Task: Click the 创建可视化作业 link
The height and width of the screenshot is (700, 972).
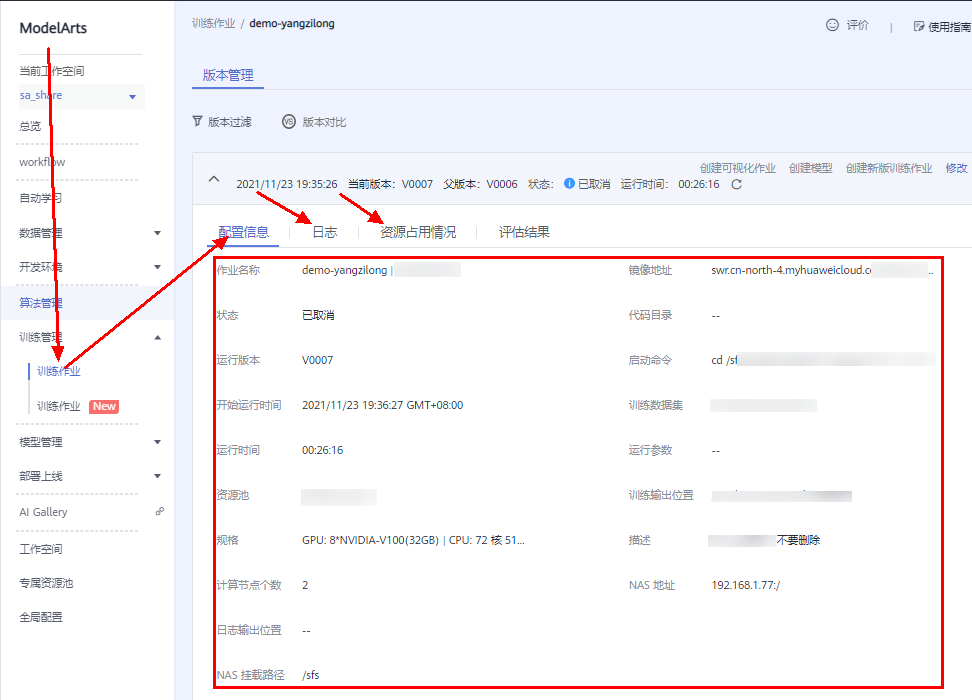Action: (738, 168)
